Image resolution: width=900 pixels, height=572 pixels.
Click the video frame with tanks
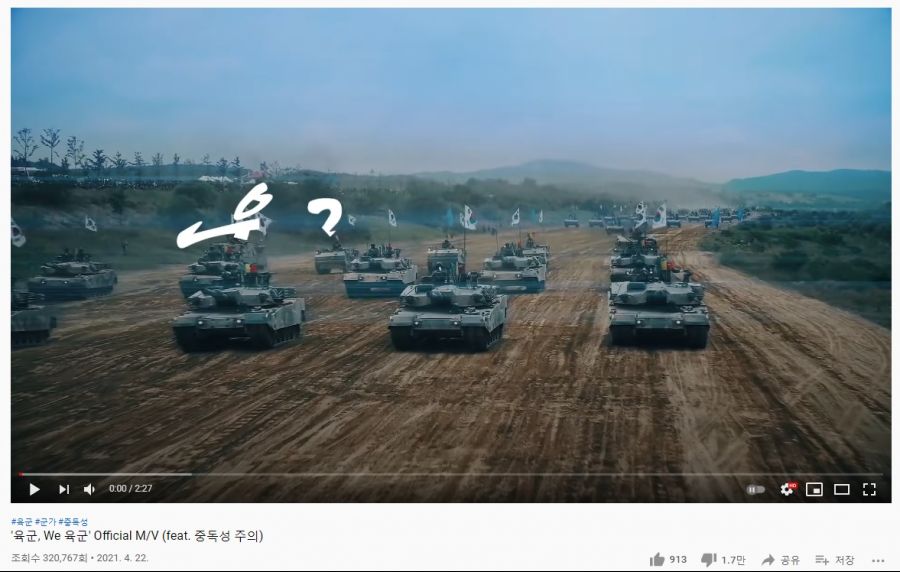pos(451,240)
